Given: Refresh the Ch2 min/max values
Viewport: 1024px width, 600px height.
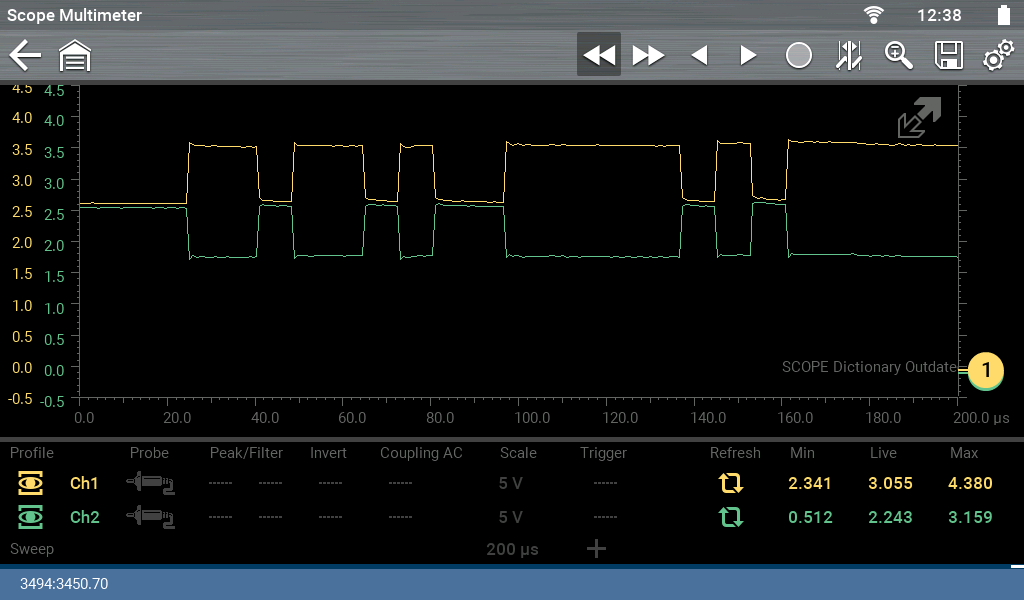Looking at the screenshot, I should [x=731, y=518].
